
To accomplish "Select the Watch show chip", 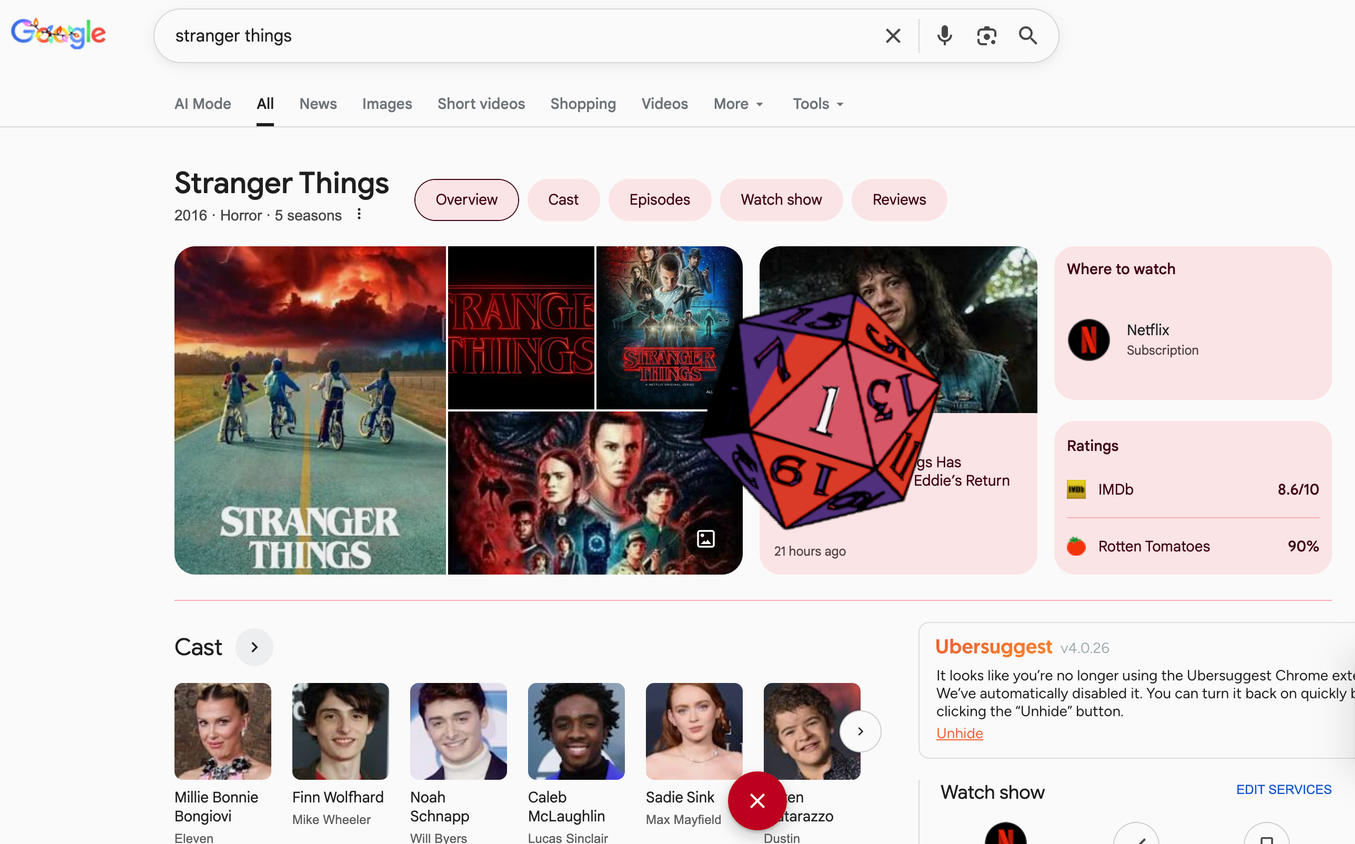I will [781, 200].
